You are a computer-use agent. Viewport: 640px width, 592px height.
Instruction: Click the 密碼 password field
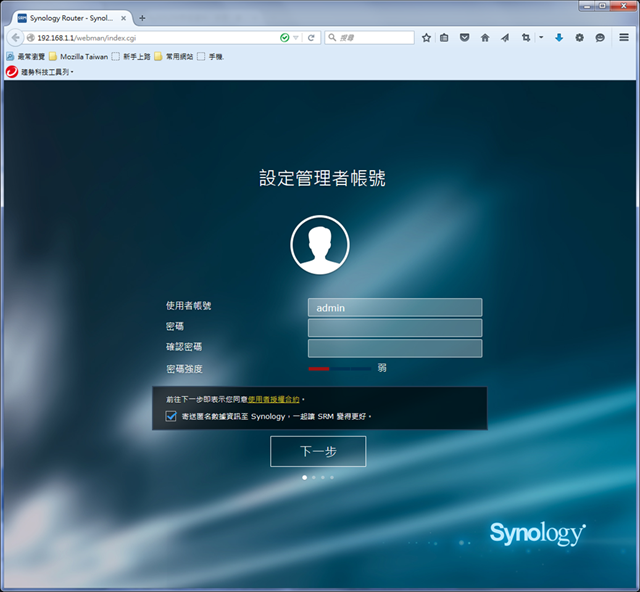[x=395, y=328]
